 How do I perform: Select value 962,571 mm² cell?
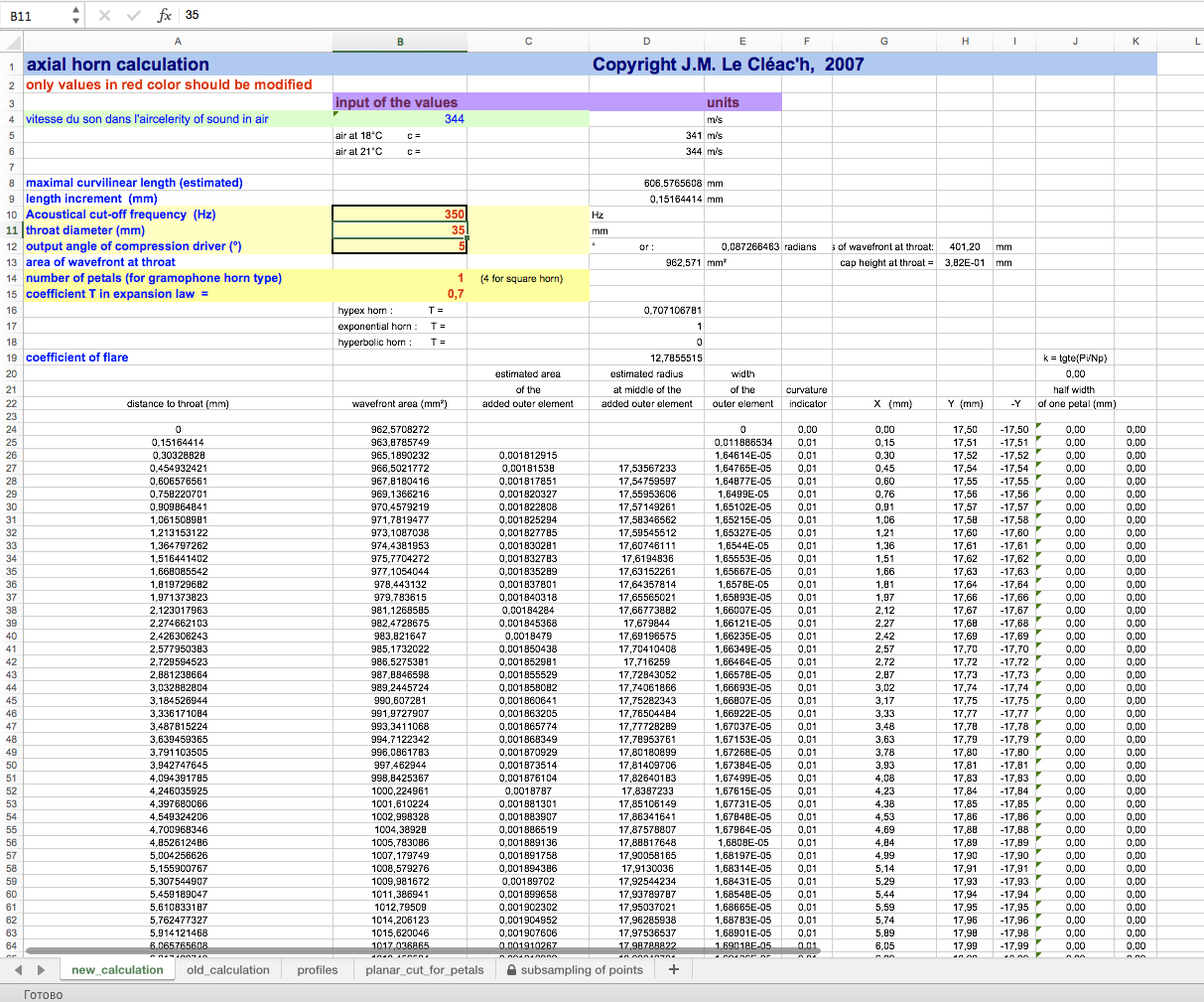pos(684,263)
